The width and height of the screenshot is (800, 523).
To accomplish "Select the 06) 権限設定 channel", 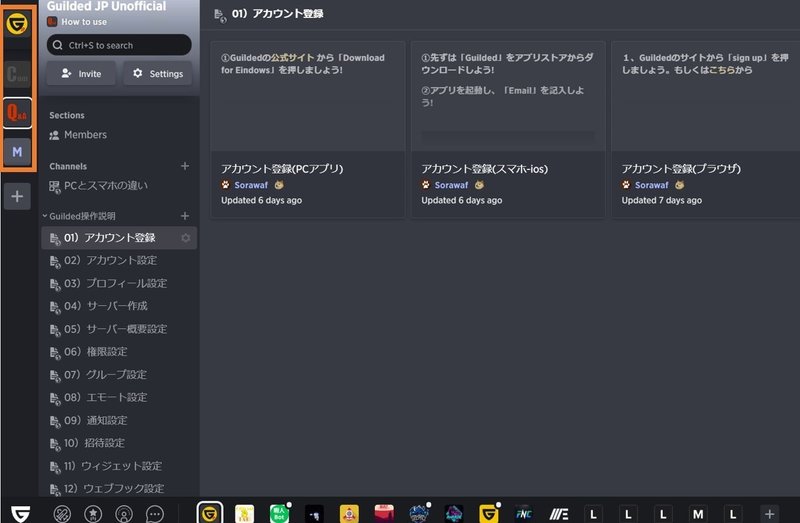I will tap(119, 352).
